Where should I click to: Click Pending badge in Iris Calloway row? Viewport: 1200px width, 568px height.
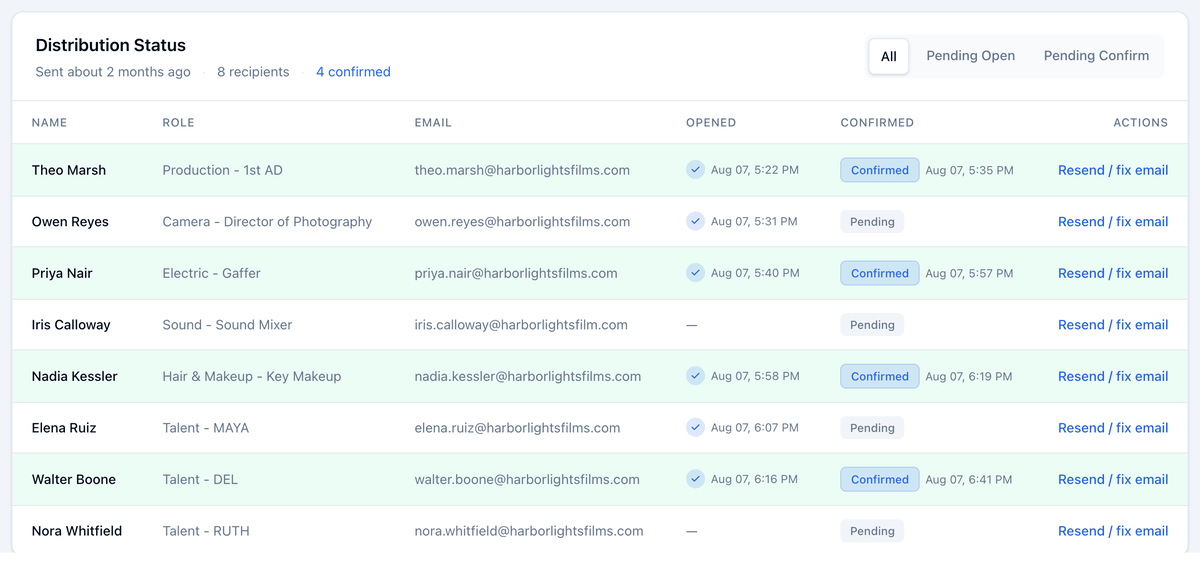tap(872, 325)
